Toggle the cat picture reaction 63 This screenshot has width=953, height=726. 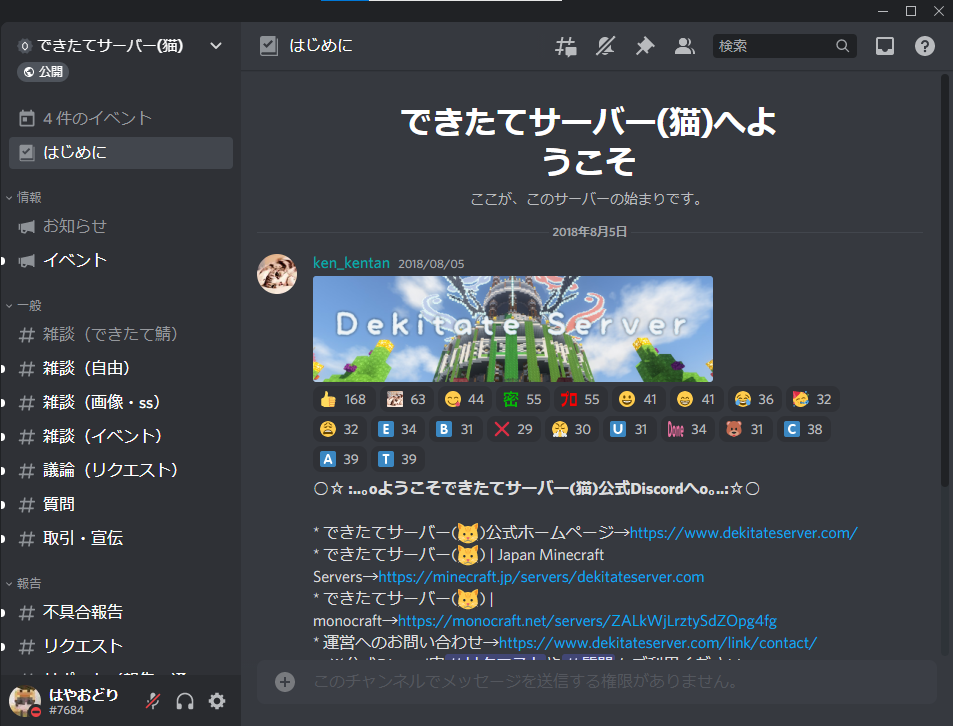(407, 399)
